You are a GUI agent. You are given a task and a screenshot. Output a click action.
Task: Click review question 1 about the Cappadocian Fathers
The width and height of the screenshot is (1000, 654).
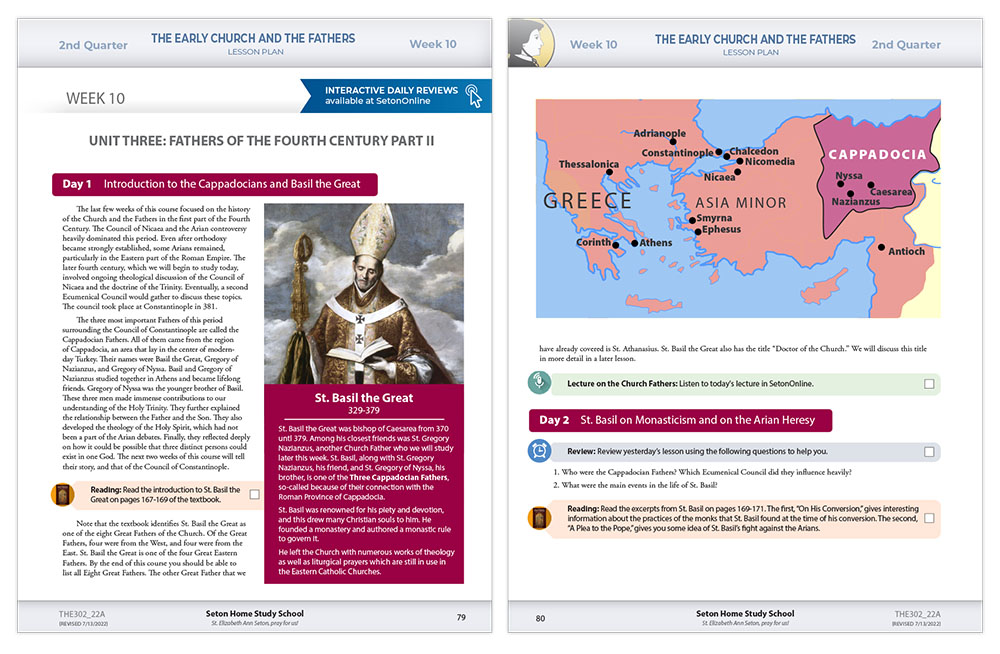702,472
